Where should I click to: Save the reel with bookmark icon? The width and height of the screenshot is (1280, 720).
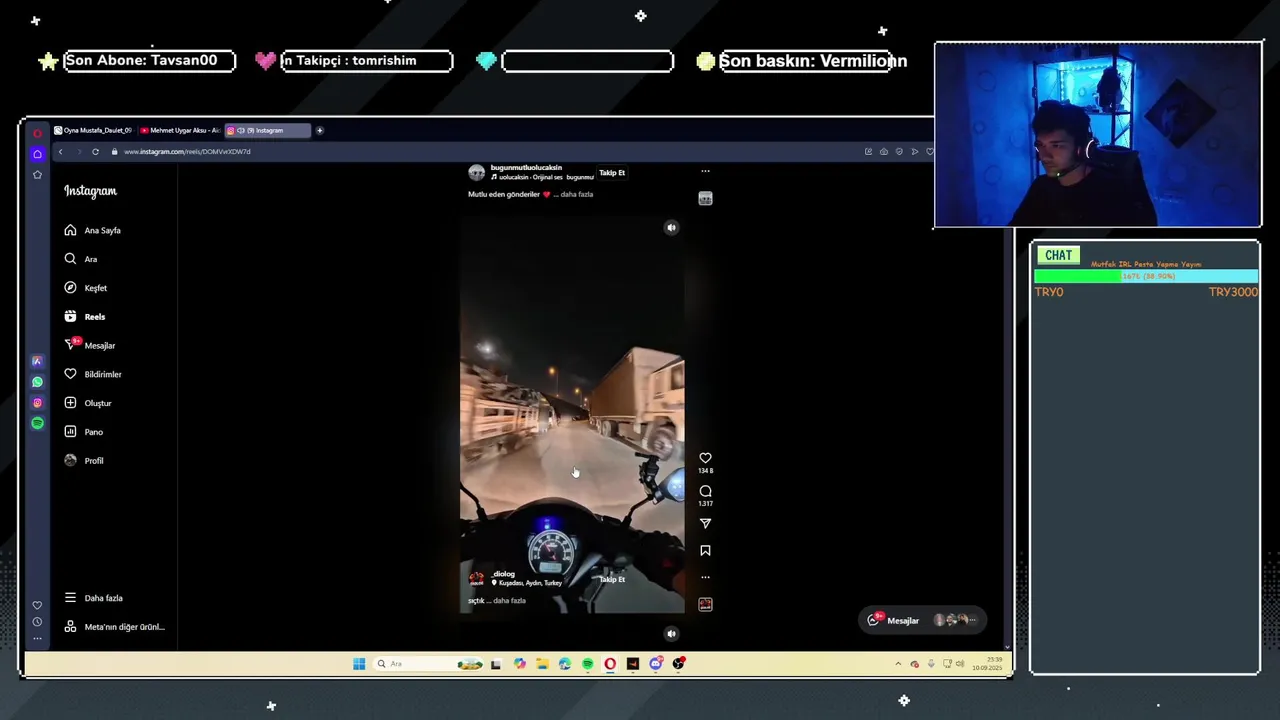point(705,550)
